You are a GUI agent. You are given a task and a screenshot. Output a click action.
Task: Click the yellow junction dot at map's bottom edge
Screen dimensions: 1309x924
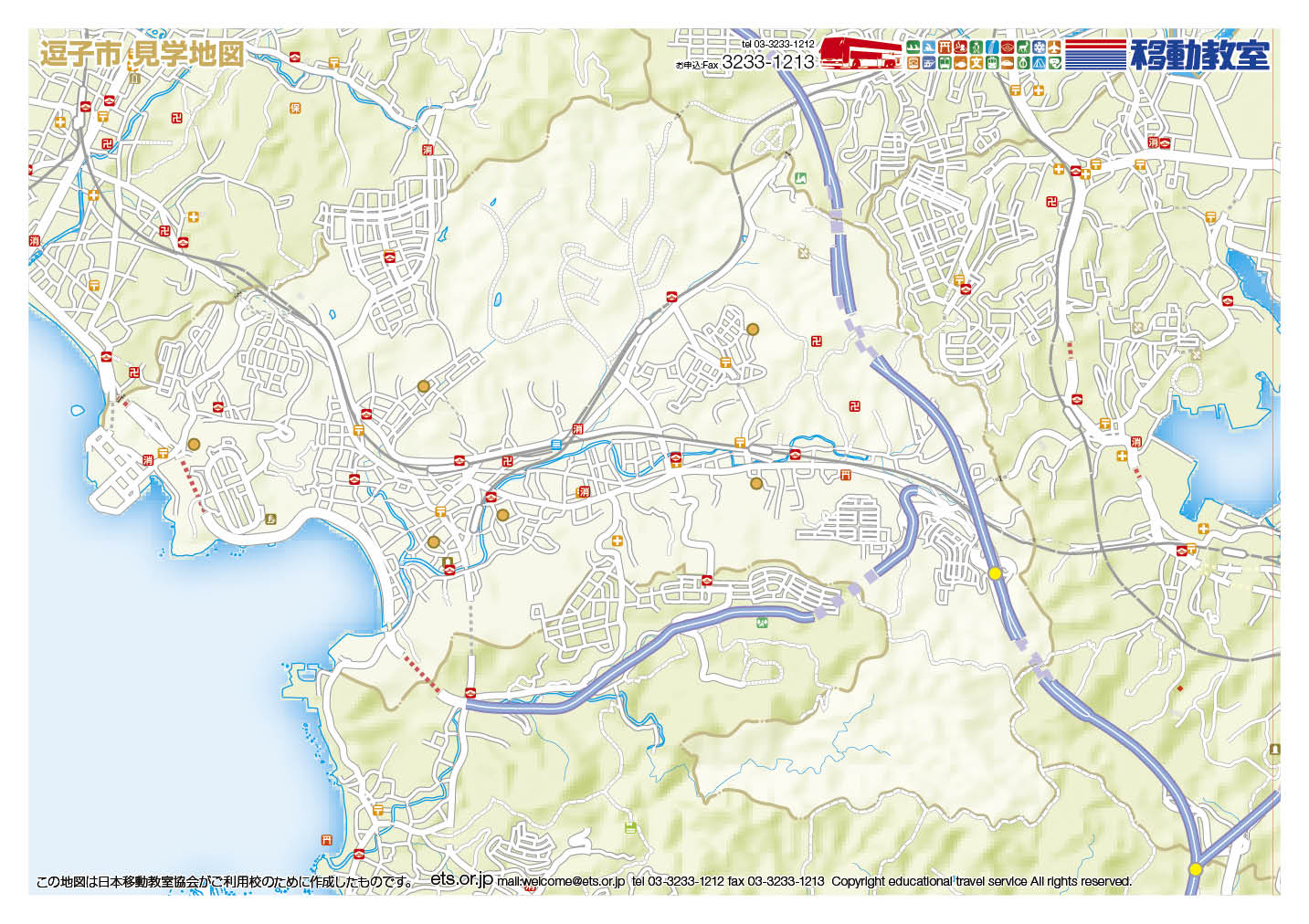pyautogui.click(x=1195, y=868)
